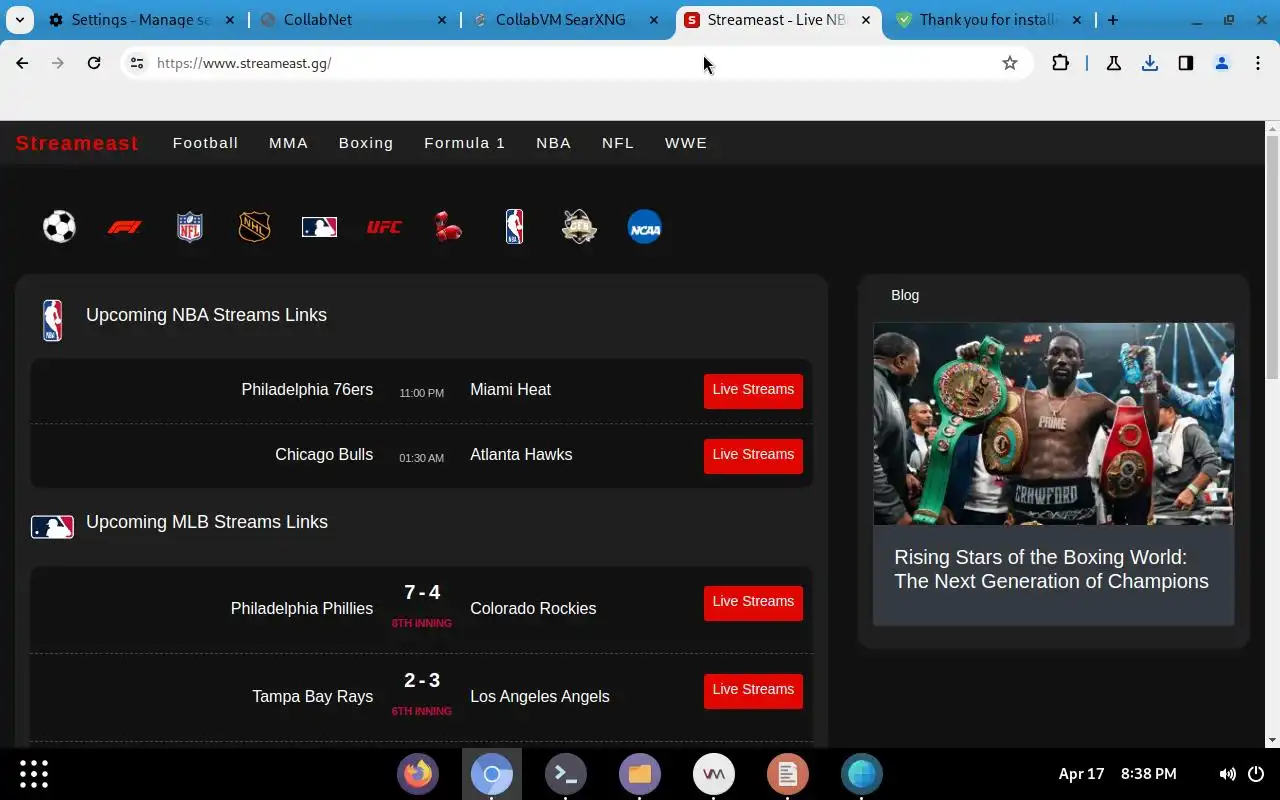This screenshot has width=1280, height=800.
Task: Open the NFL menu item
Action: [618, 143]
